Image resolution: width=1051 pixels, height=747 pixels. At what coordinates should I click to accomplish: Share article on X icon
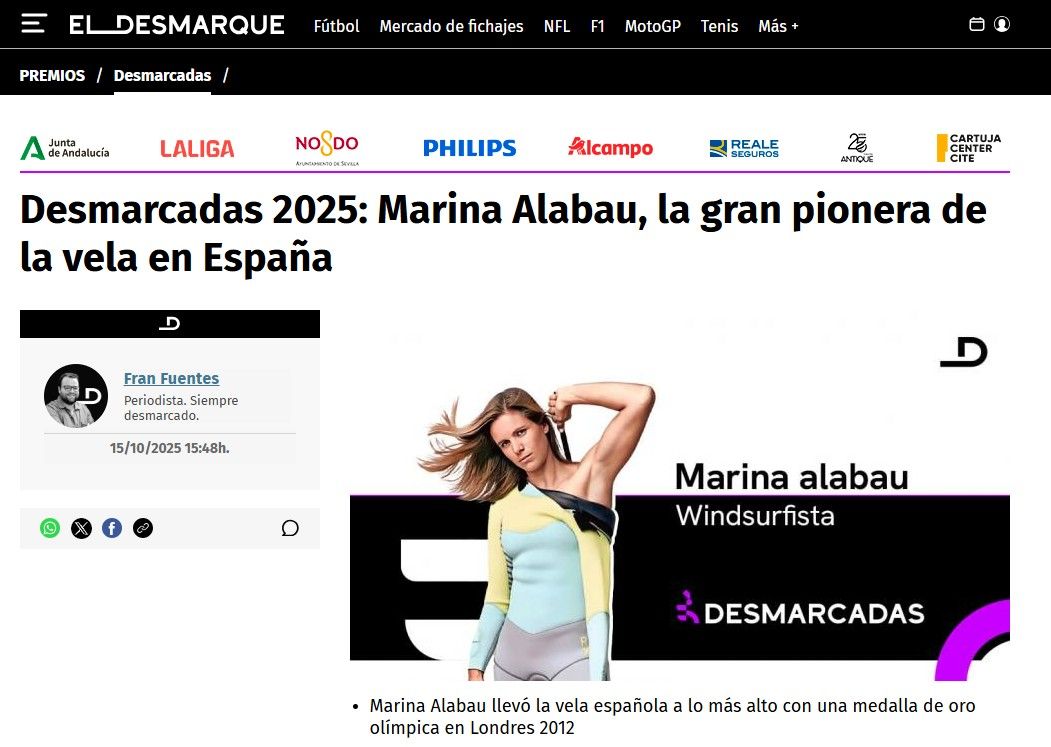tap(81, 528)
